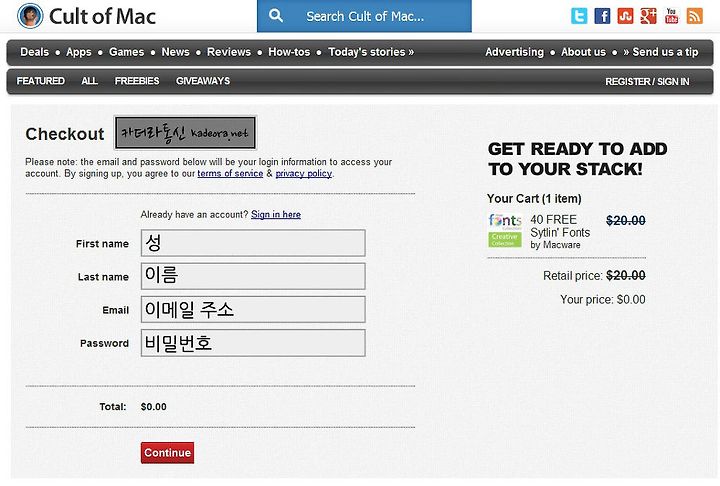The height and width of the screenshot is (486, 720).
Task: Click the Search Cult of Mac field
Action: (364, 16)
